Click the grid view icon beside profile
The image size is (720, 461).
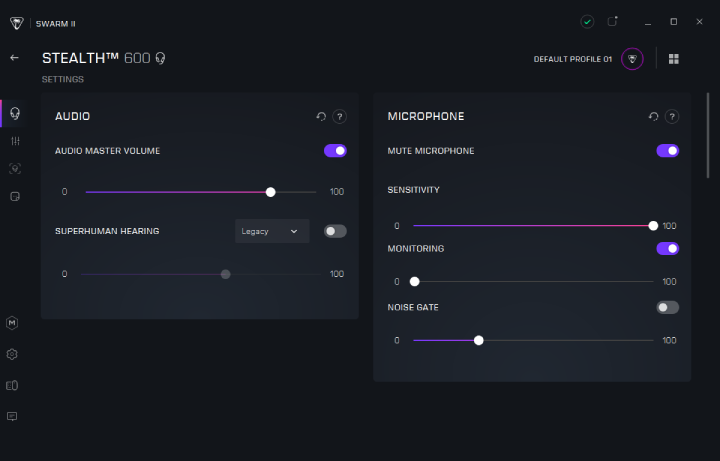(x=674, y=59)
